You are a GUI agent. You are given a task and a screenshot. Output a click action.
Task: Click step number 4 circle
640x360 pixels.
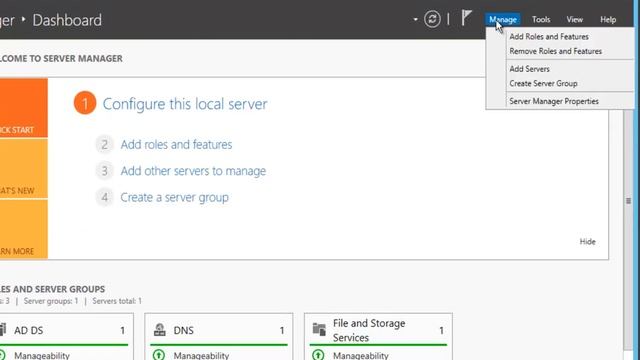click(104, 198)
